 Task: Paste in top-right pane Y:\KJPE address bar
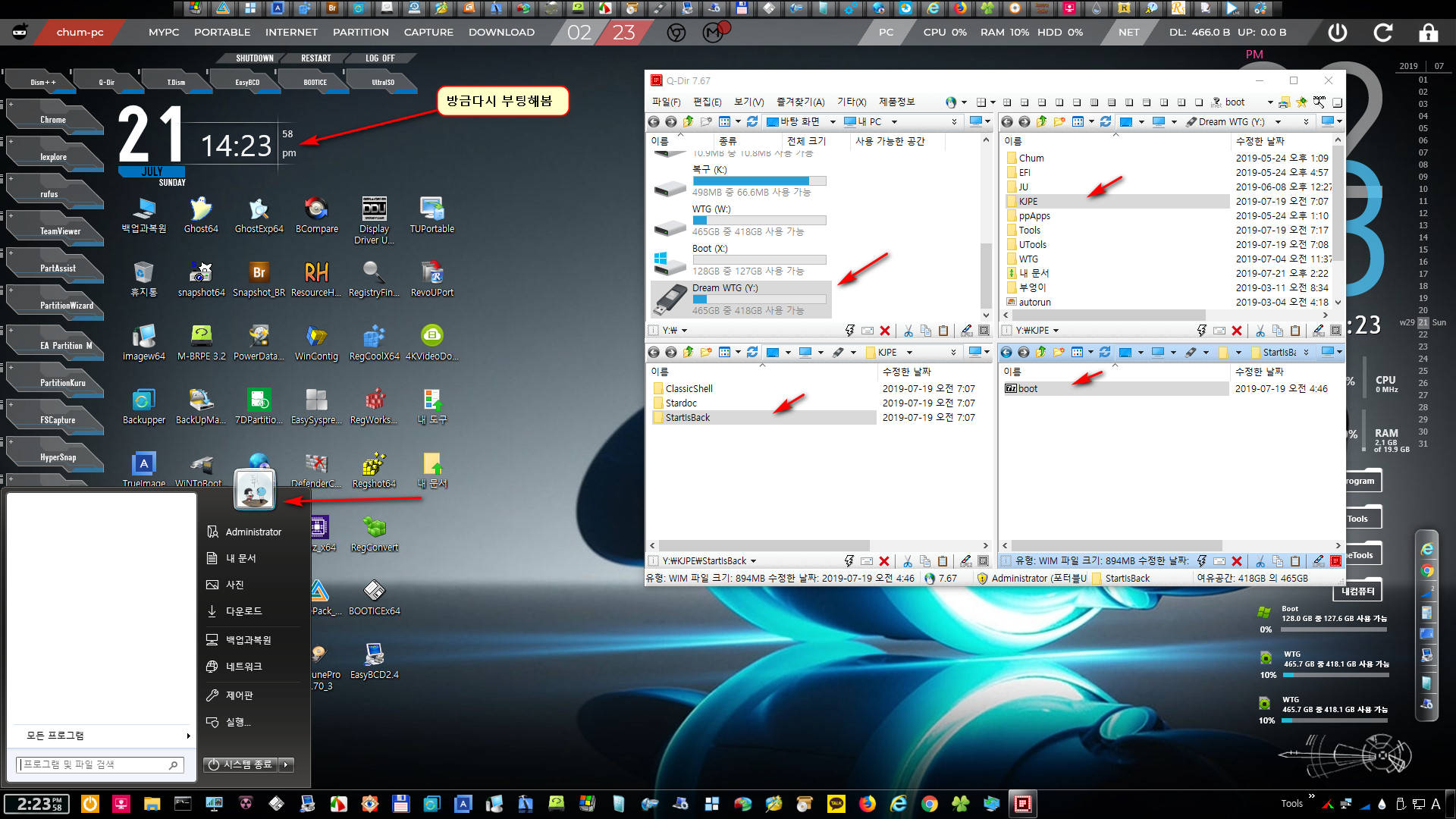pyautogui.click(x=1295, y=331)
